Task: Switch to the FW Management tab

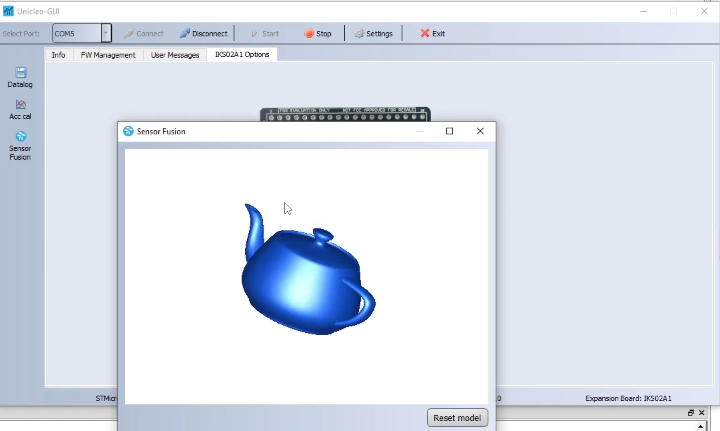Action: click(x=108, y=55)
